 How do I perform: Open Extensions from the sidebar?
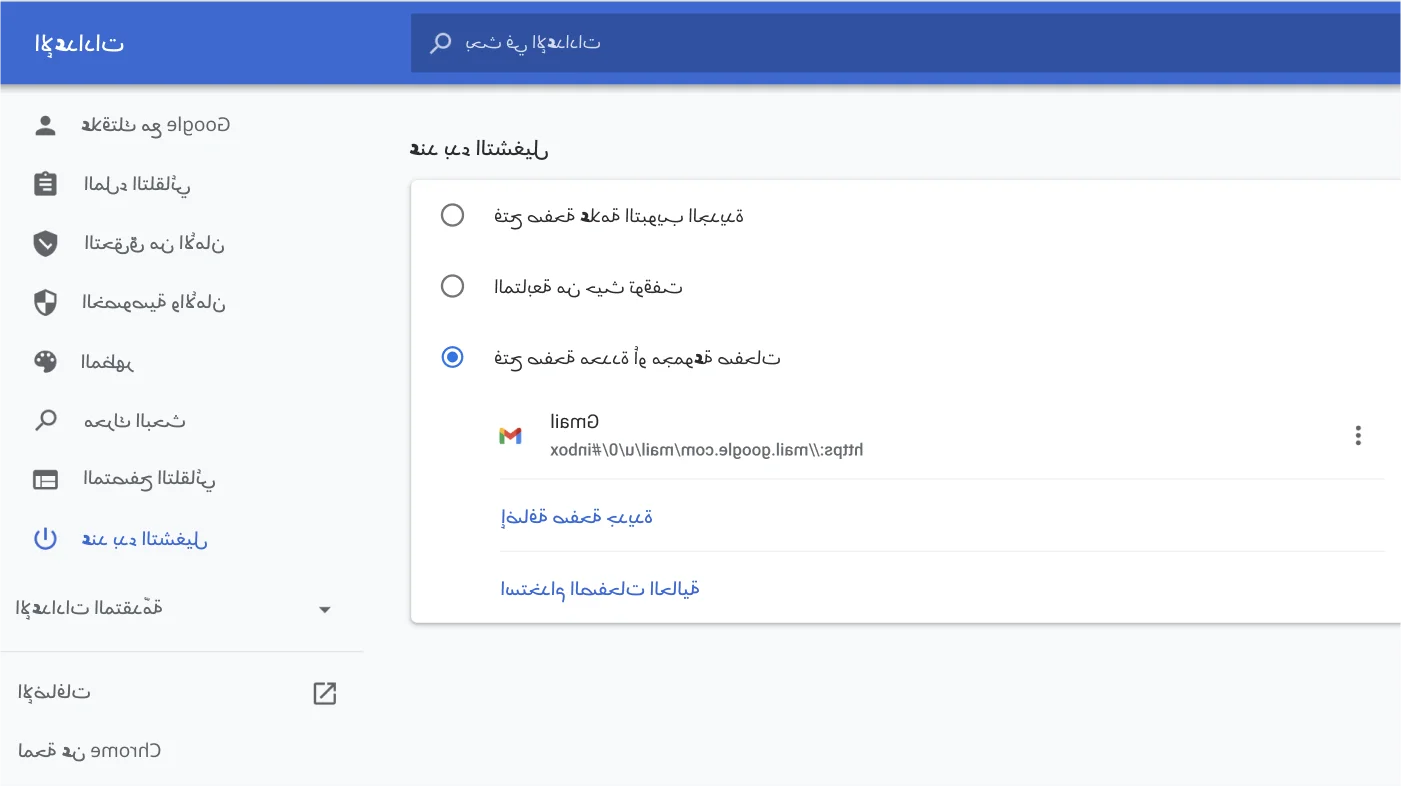click(x=52, y=691)
